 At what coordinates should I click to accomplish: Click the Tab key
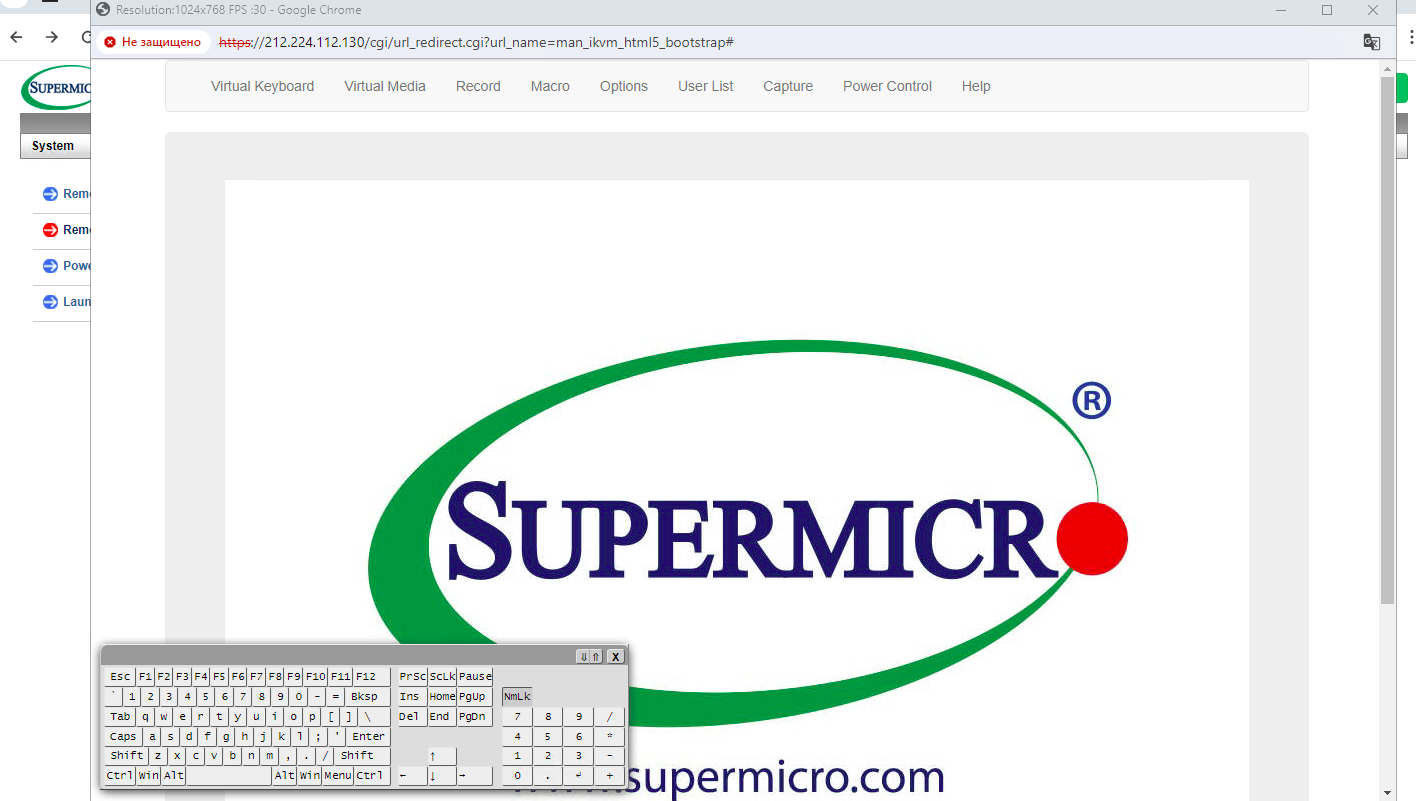click(120, 717)
